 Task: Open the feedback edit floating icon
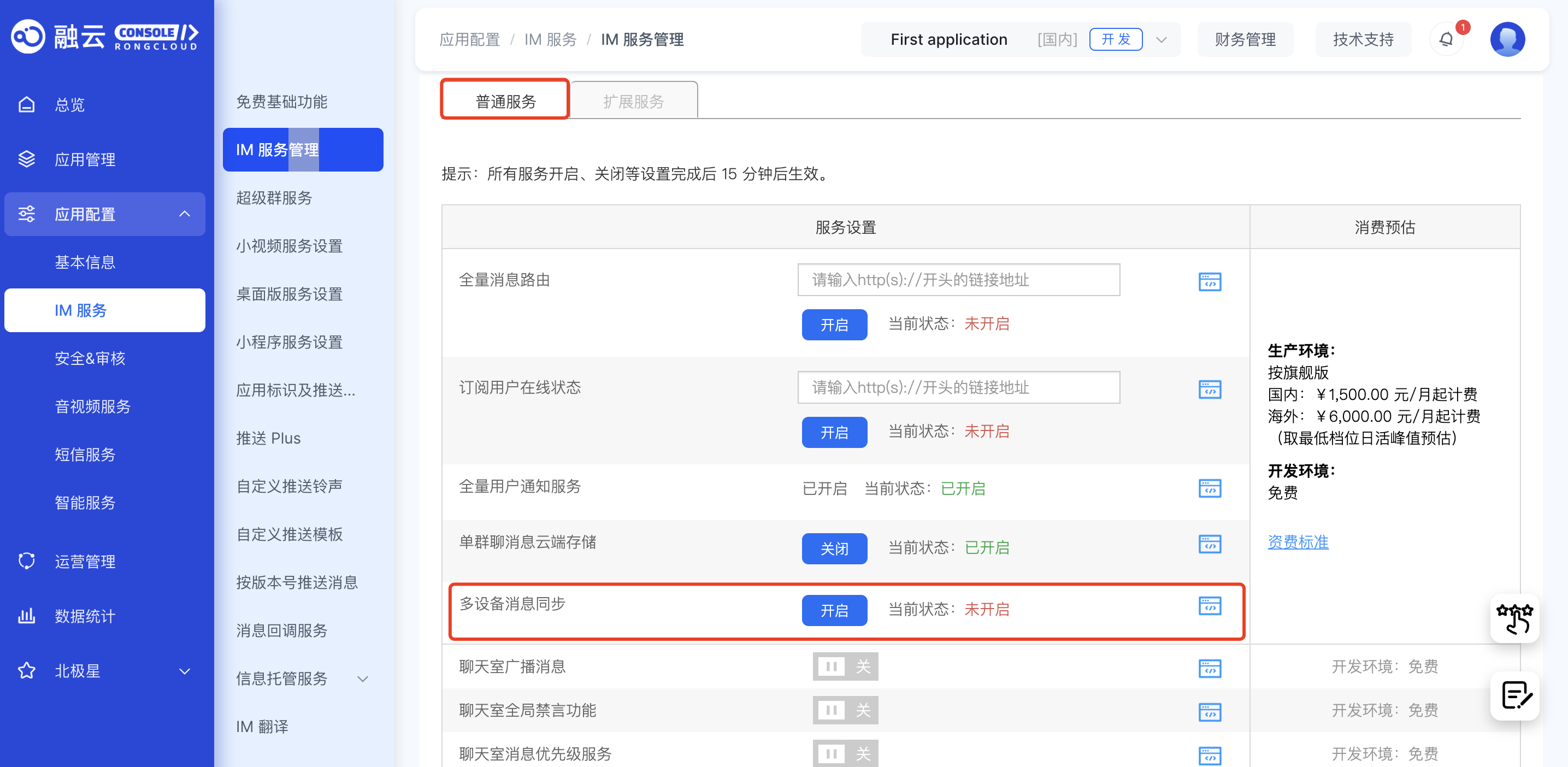(1514, 695)
